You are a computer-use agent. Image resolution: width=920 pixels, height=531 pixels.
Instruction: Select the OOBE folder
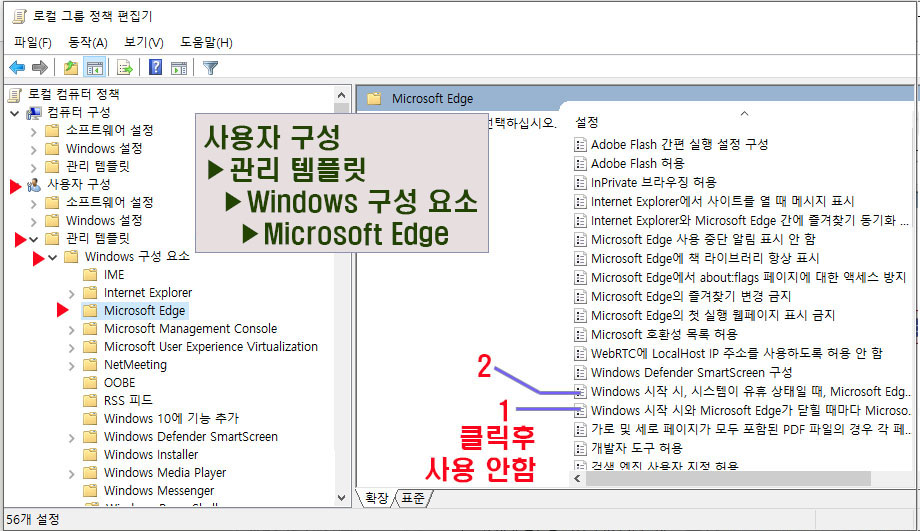pyautogui.click(x=119, y=383)
